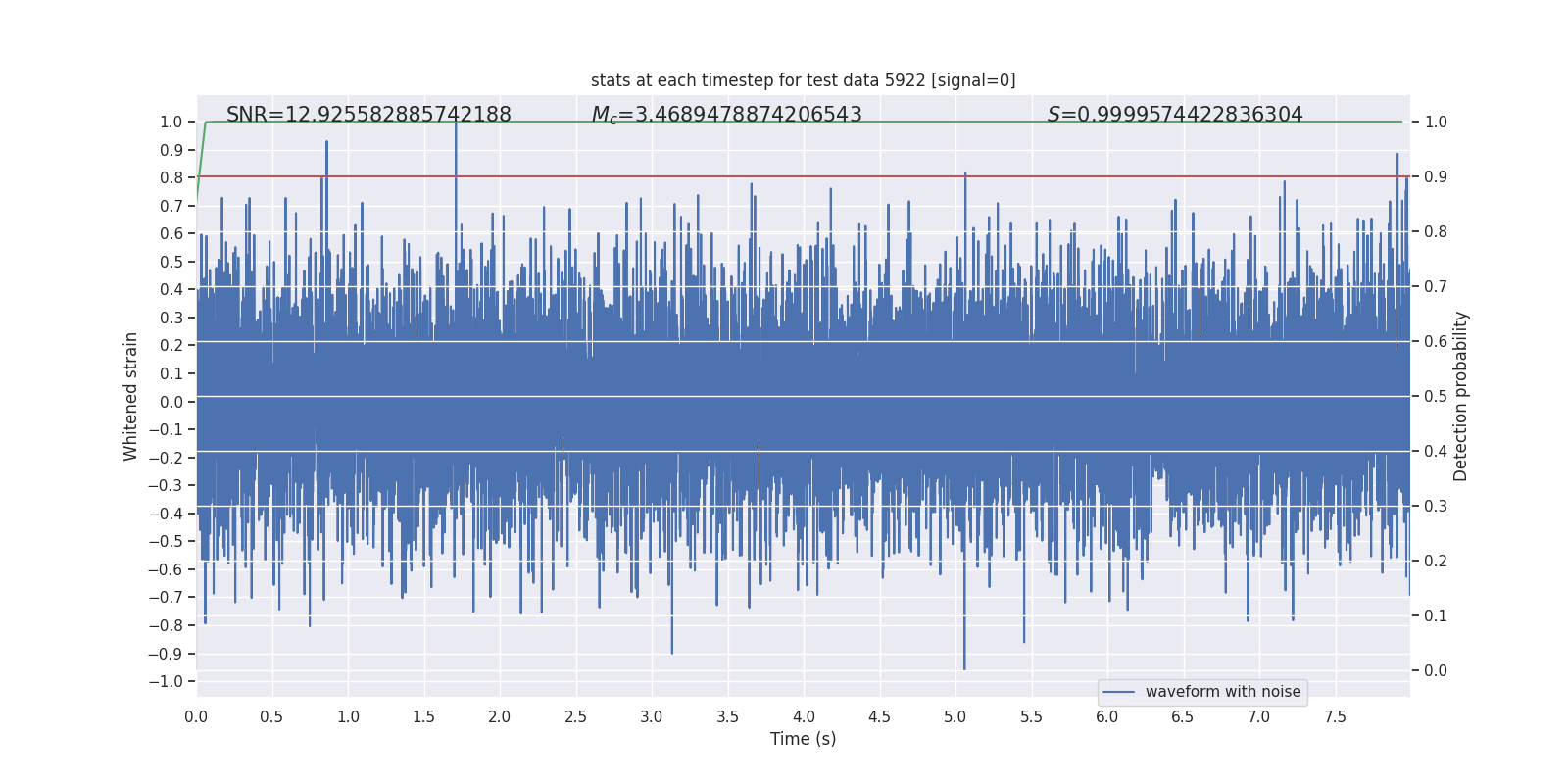1568x784 pixels.
Task: Click the Mc=3.4689478874206543 chirp mass annotation
Action: coord(726,115)
